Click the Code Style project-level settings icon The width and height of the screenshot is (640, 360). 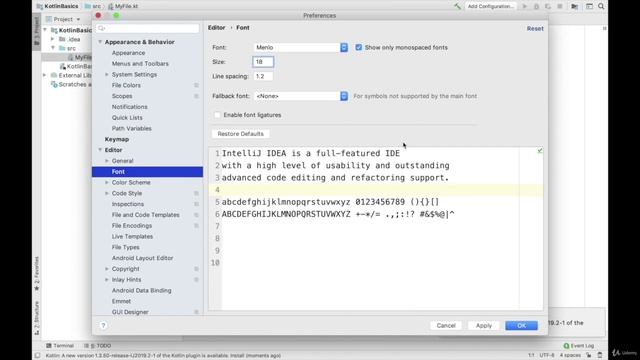[x=196, y=193]
